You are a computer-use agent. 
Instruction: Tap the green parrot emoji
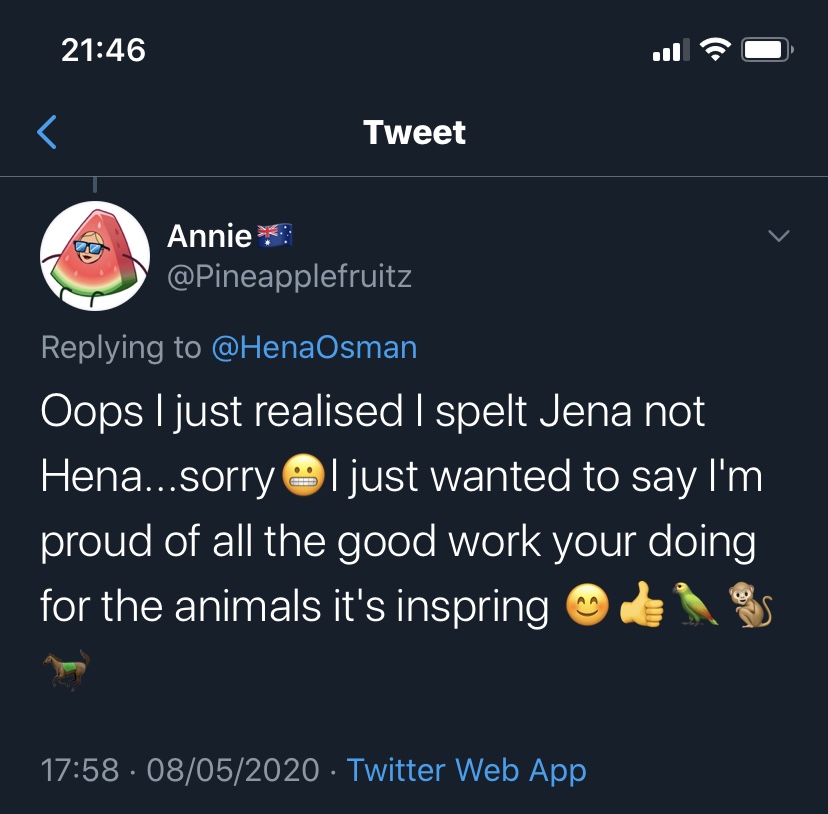pos(695,605)
